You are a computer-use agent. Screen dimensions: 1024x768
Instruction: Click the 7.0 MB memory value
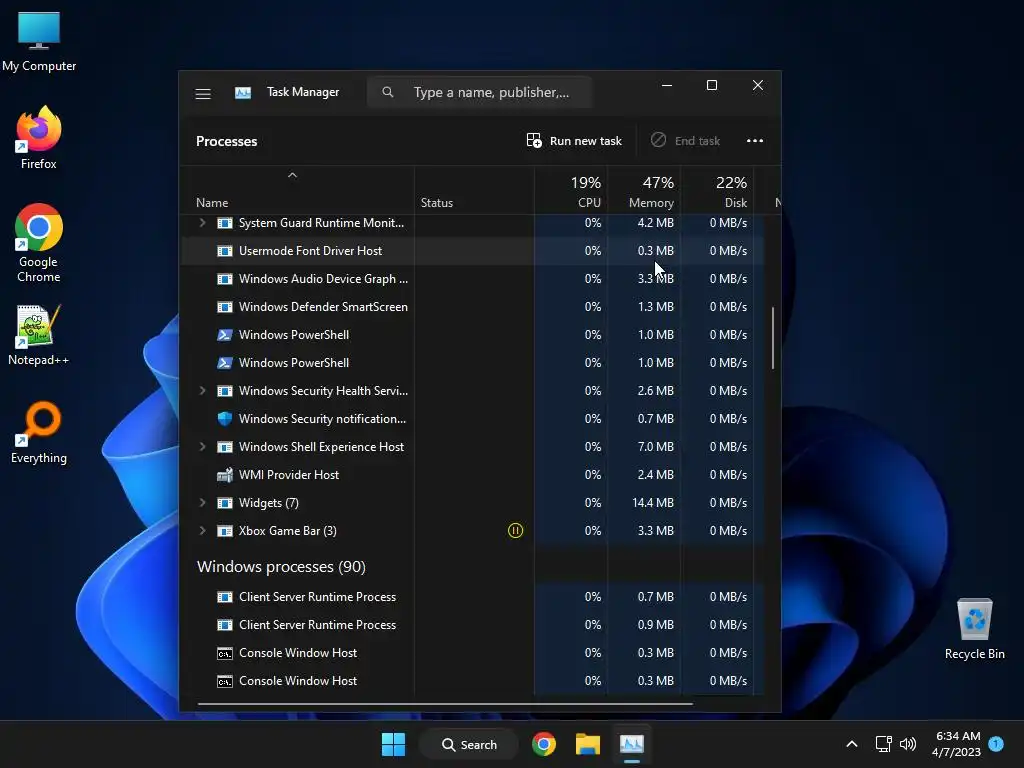tap(656, 447)
